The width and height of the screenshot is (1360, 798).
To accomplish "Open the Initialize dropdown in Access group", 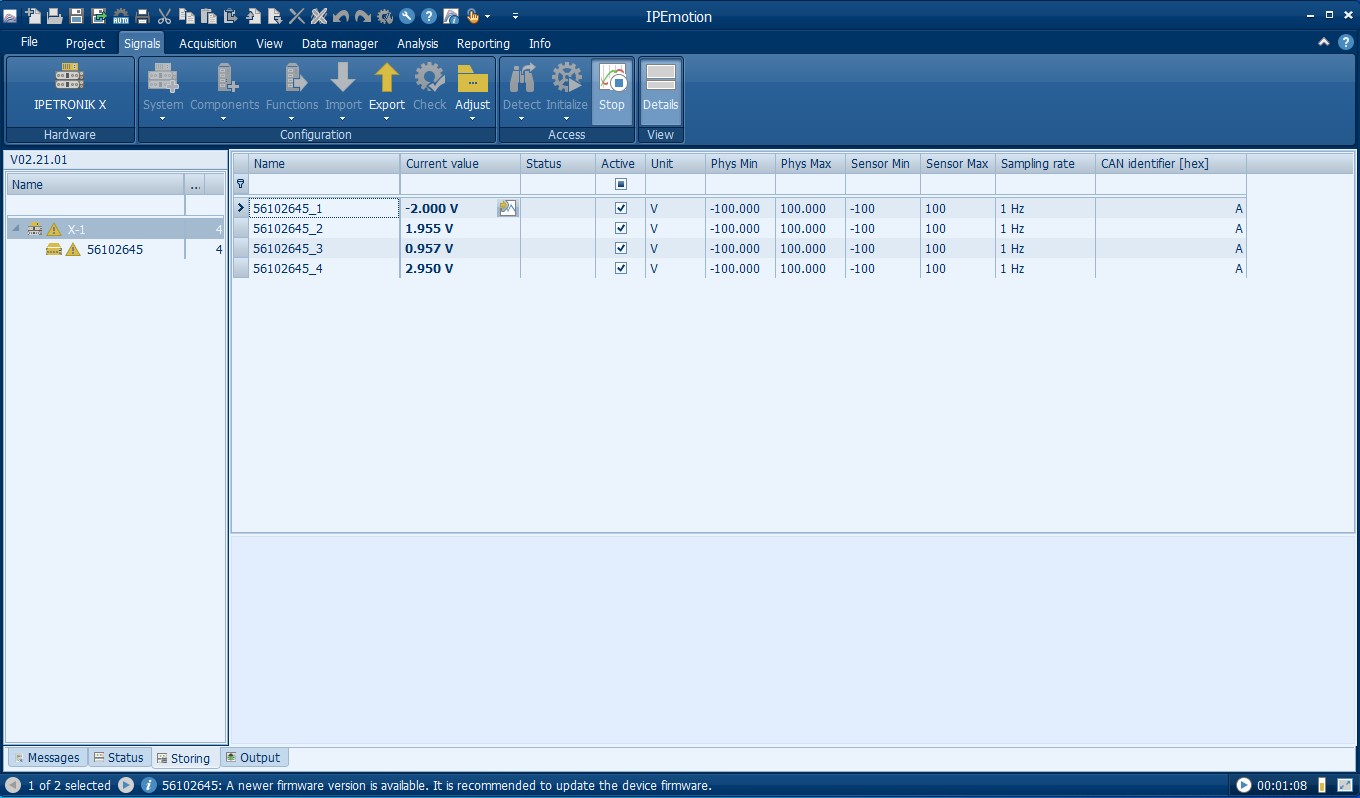I will [567, 118].
